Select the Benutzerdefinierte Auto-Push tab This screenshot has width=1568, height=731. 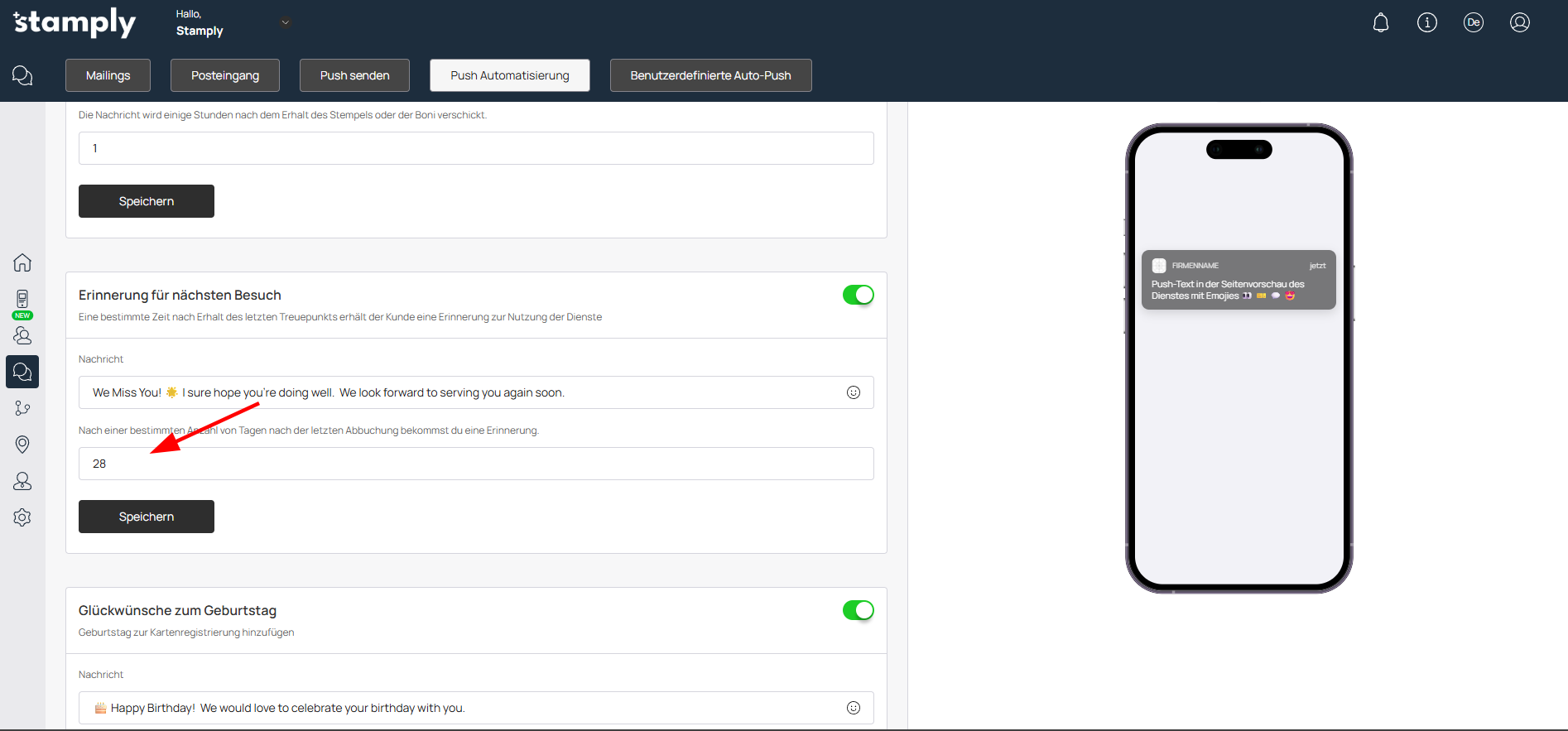click(x=710, y=75)
